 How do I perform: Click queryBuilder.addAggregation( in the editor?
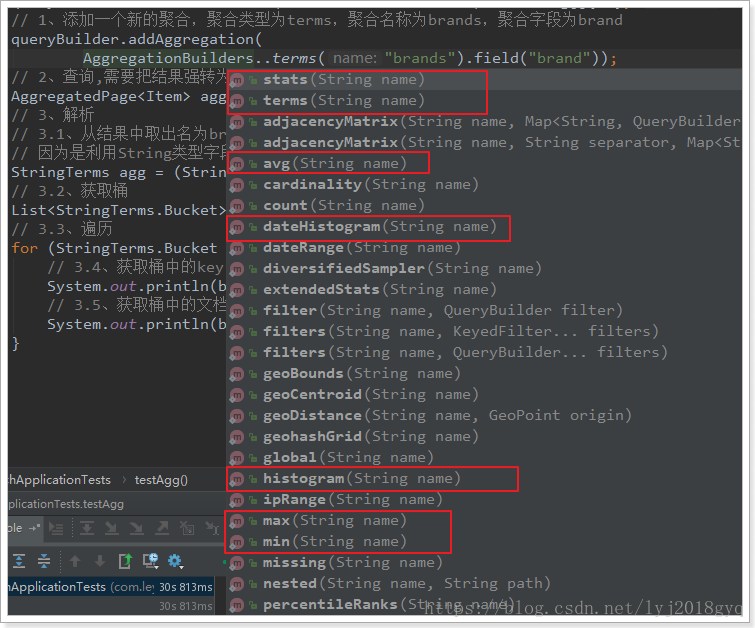point(136,39)
